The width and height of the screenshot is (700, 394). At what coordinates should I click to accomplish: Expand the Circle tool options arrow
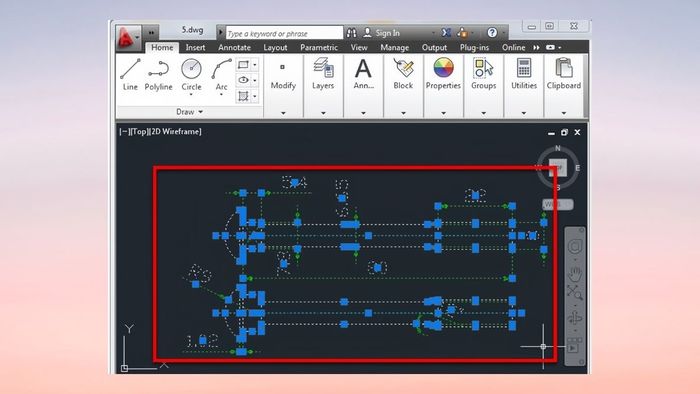pos(191,95)
